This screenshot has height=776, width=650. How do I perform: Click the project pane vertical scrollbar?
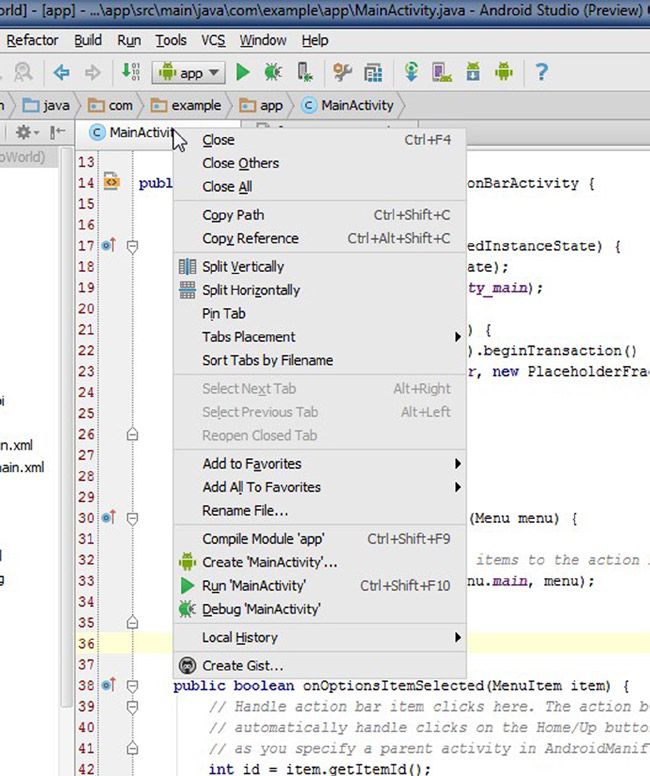(x=66, y=426)
